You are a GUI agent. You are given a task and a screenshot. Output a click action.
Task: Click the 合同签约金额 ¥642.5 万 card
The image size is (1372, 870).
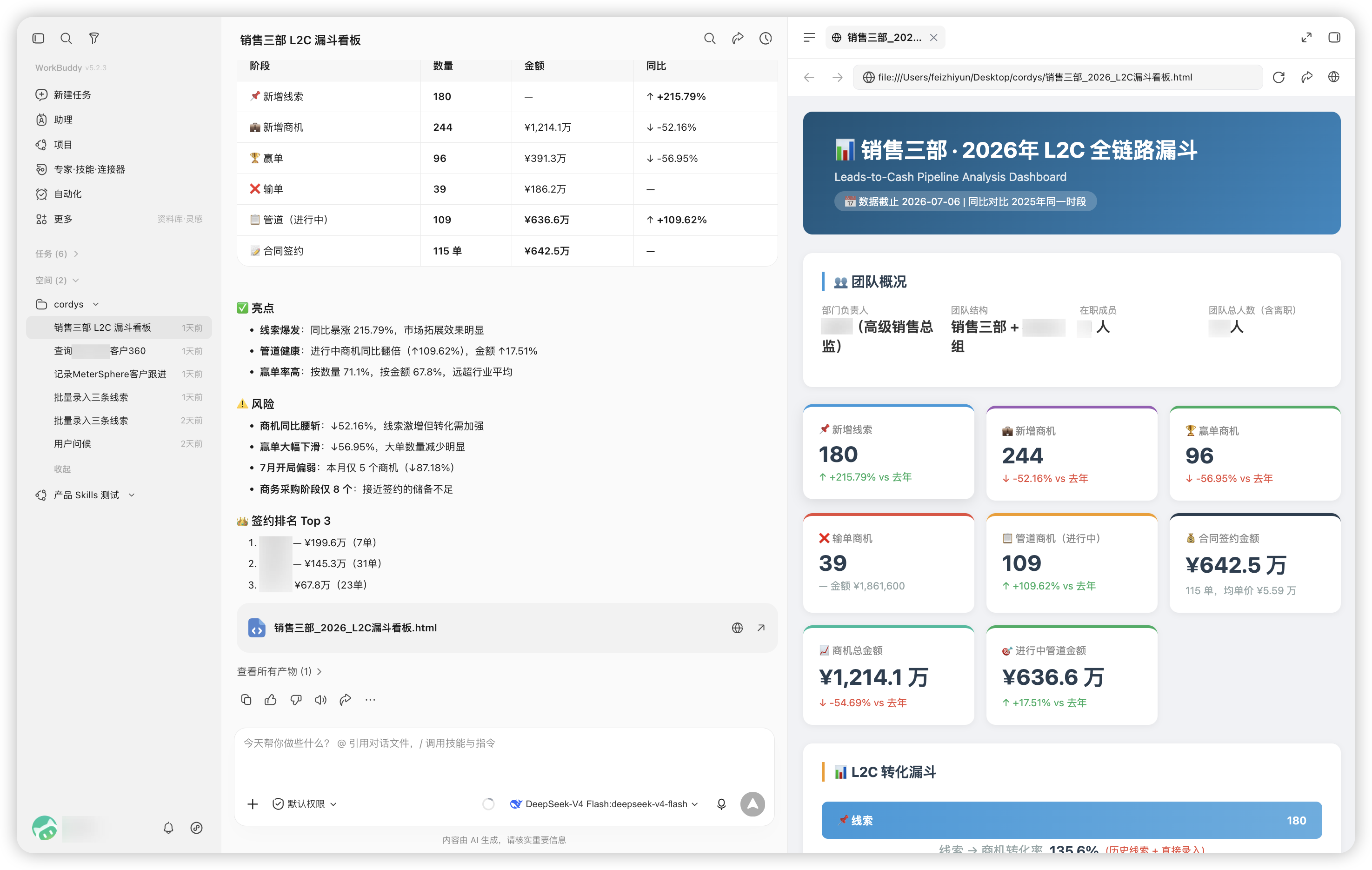[1255, 563]
